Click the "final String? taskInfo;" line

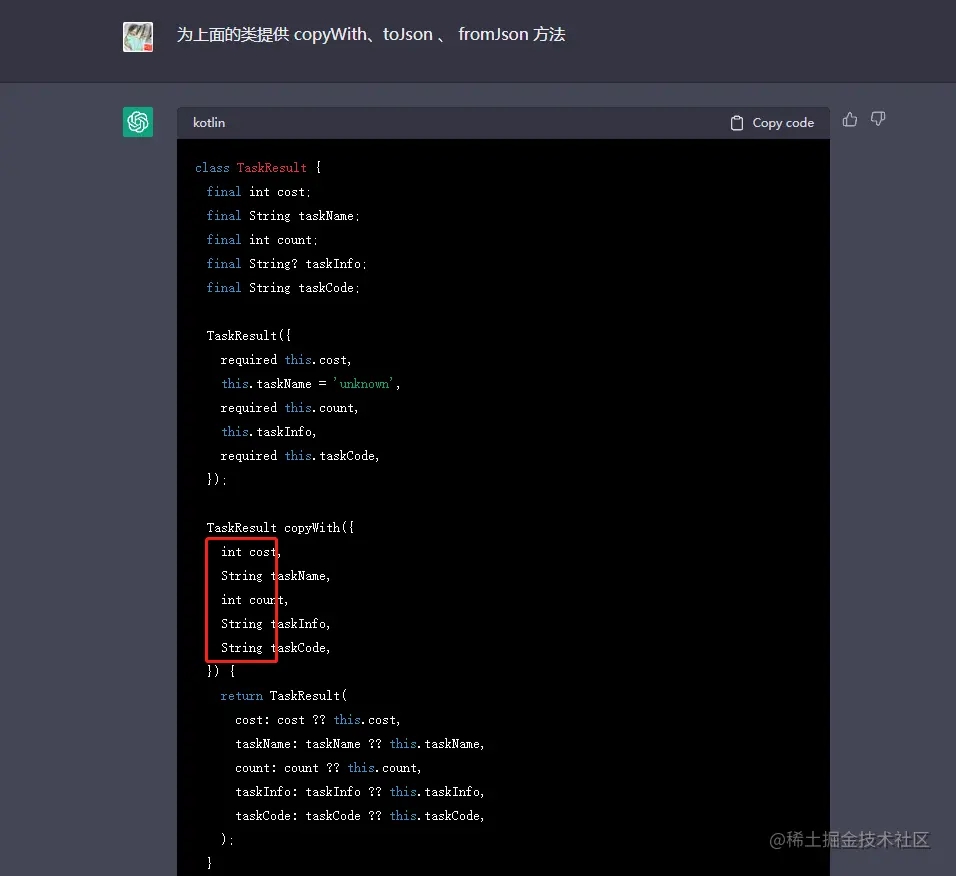click(x=287, y=264)
